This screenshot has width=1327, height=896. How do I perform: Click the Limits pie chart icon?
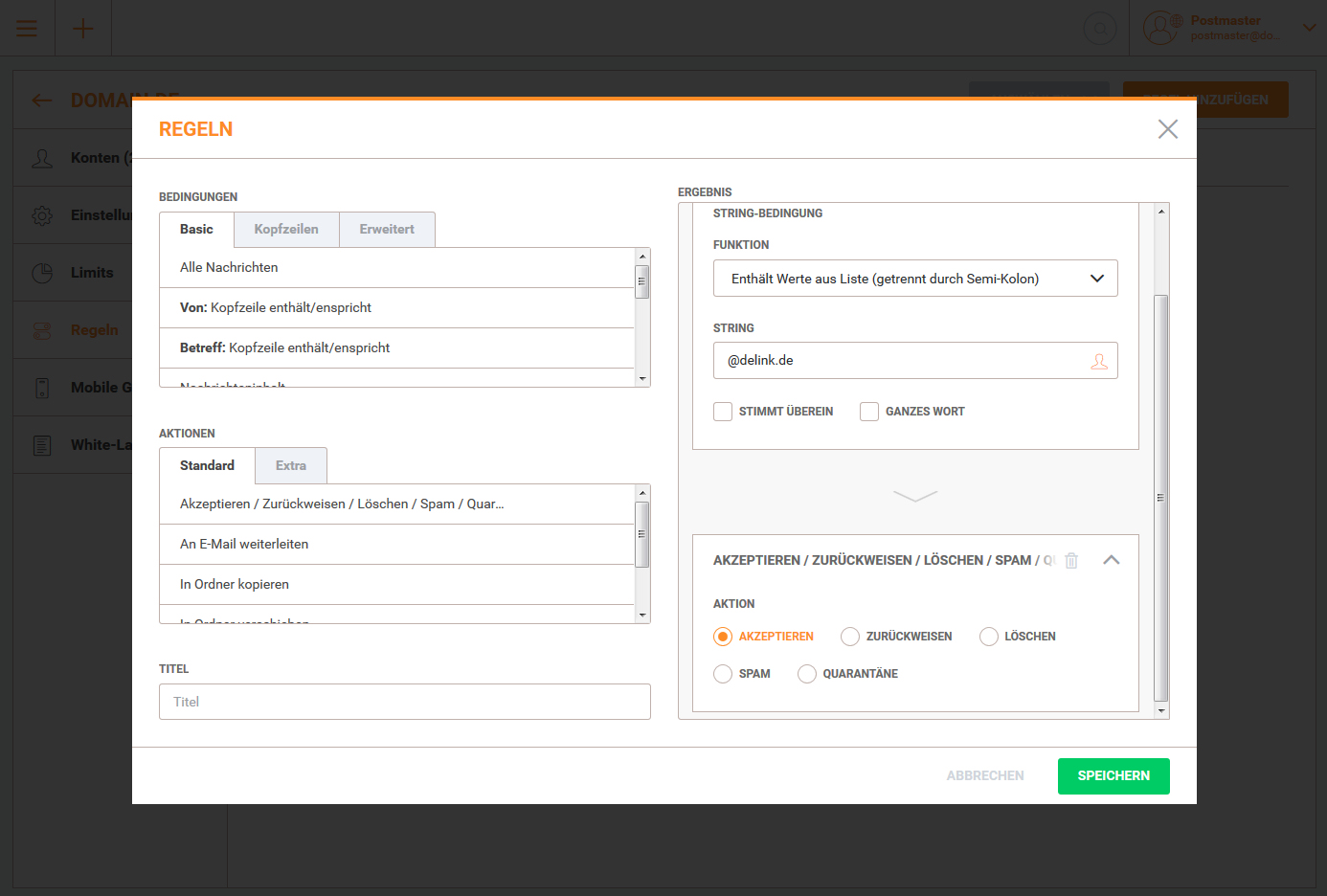[x=42, y=273]
